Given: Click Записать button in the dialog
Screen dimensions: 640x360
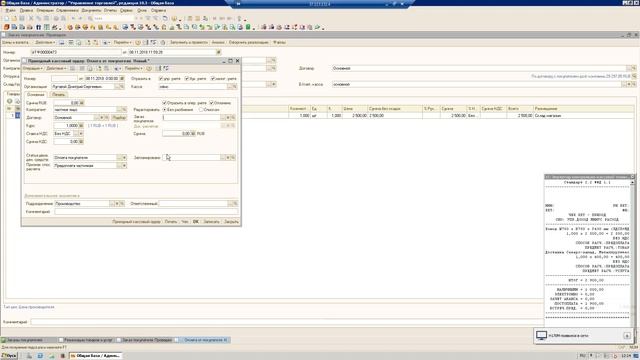Looking at the screenshot, I should pyautogui.click(x=211, y=222).
